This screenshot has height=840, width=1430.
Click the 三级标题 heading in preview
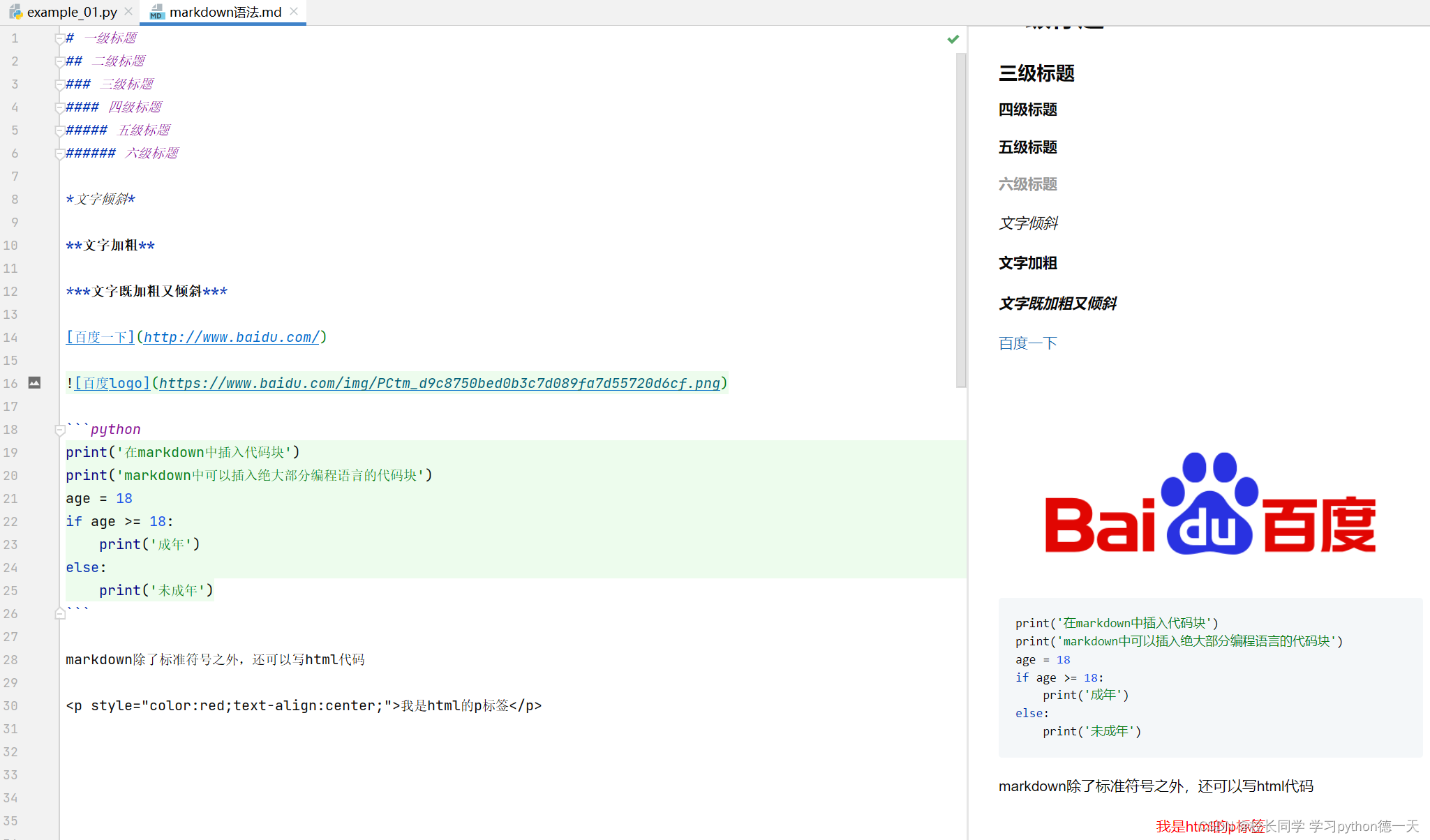[x=1036, y=73]
